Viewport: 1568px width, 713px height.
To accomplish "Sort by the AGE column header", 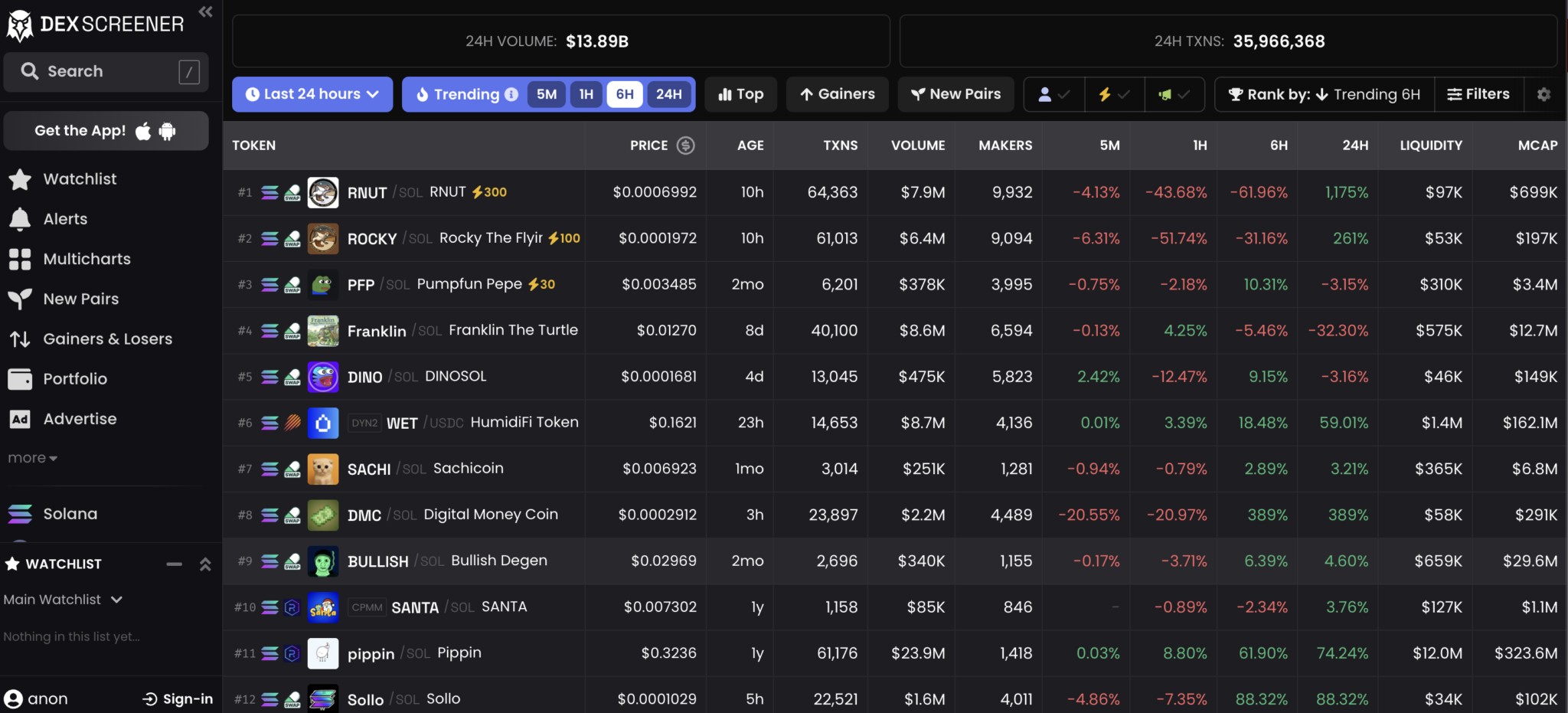I will tap(750, 146).
